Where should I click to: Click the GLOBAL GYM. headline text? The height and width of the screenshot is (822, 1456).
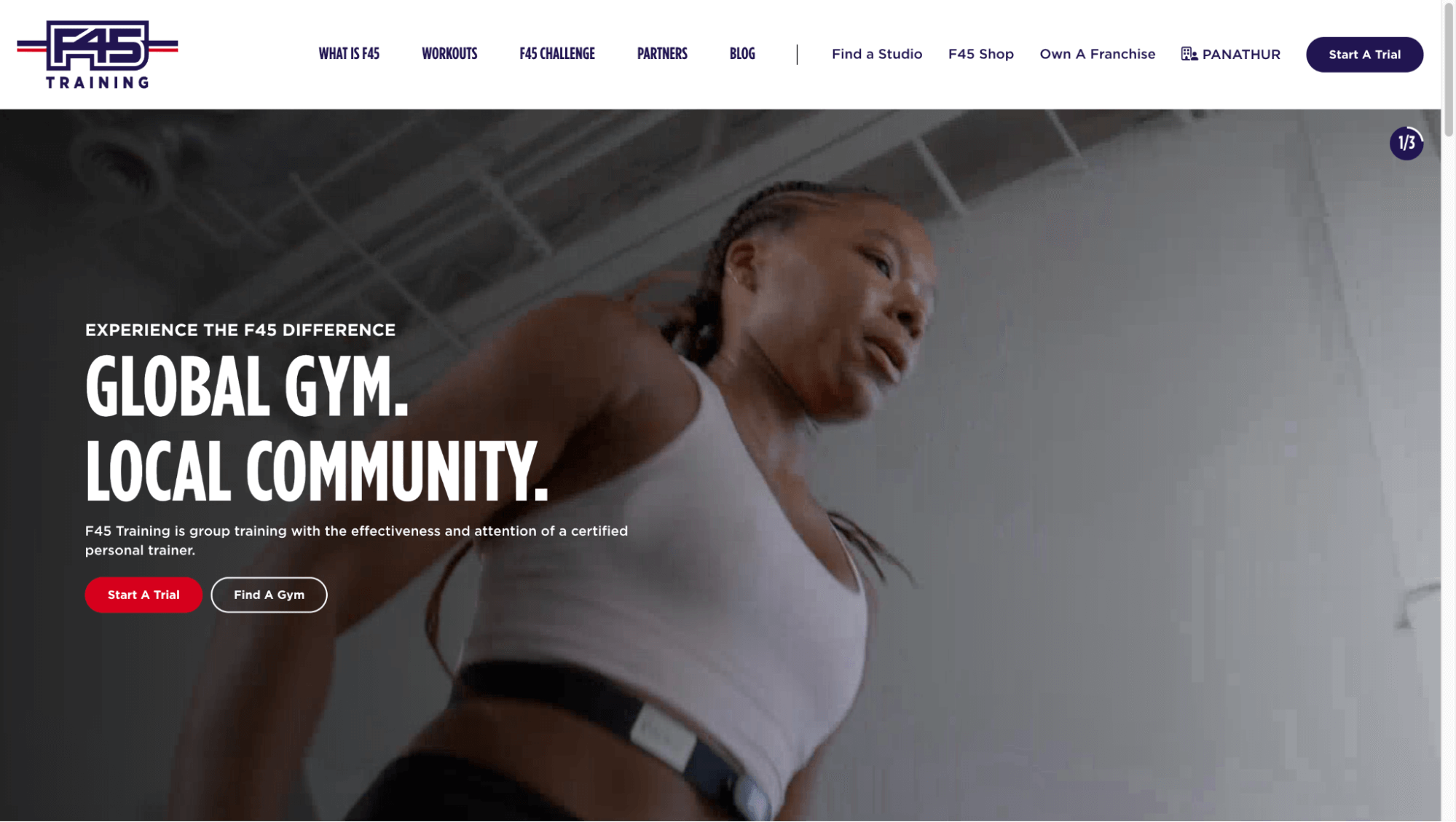pos(246,386)
